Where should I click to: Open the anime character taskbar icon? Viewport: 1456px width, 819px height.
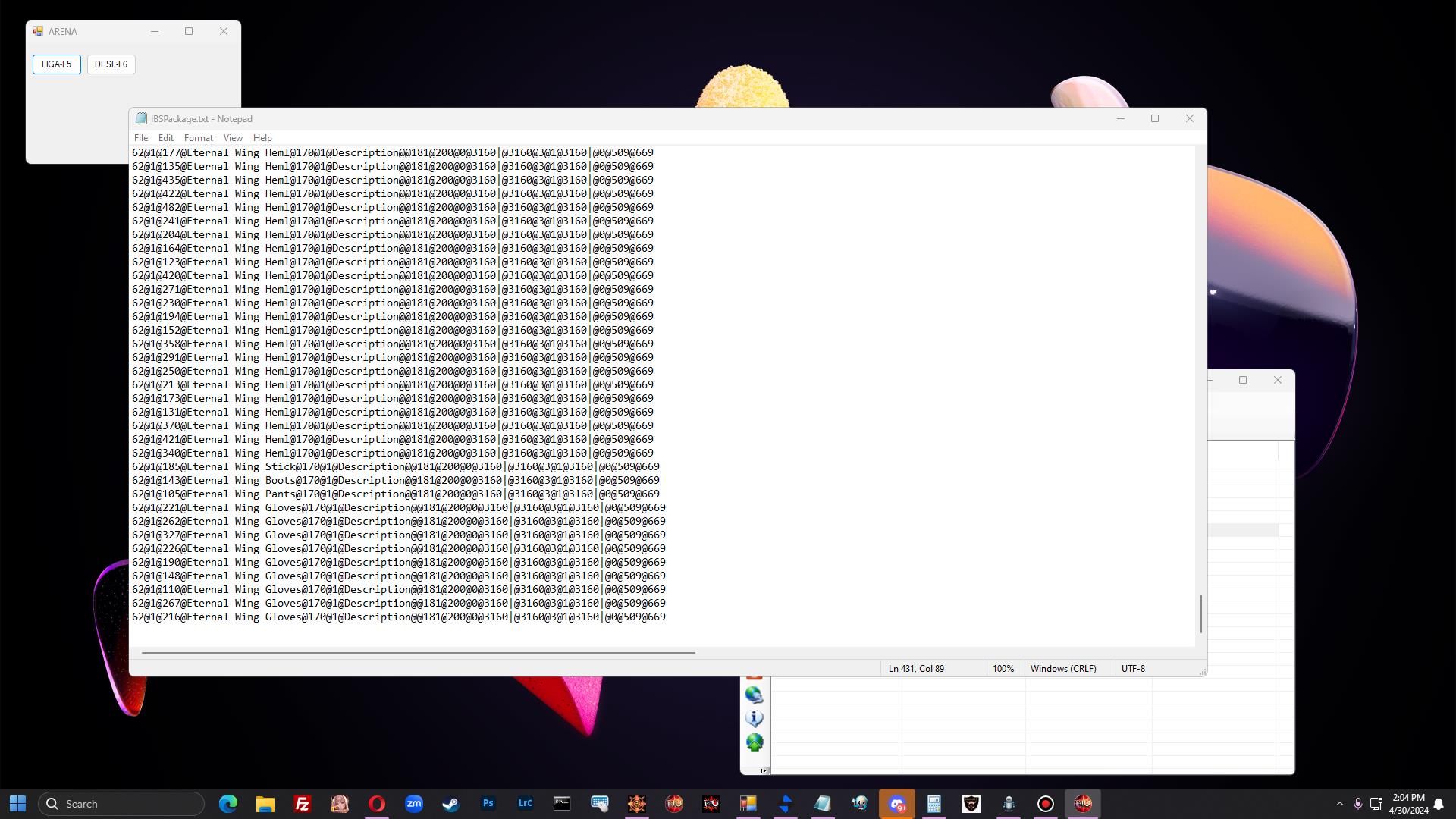[340, 804]
